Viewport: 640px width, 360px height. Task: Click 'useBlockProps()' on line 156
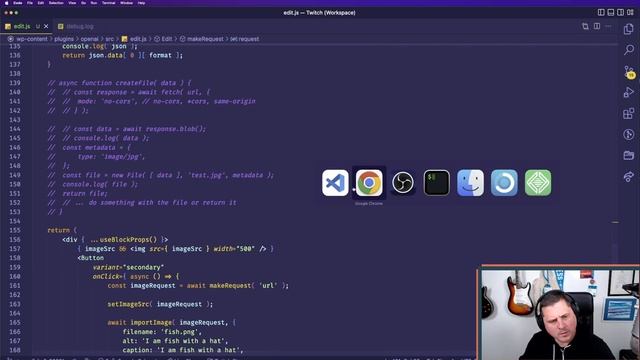[x=129, y=240]
